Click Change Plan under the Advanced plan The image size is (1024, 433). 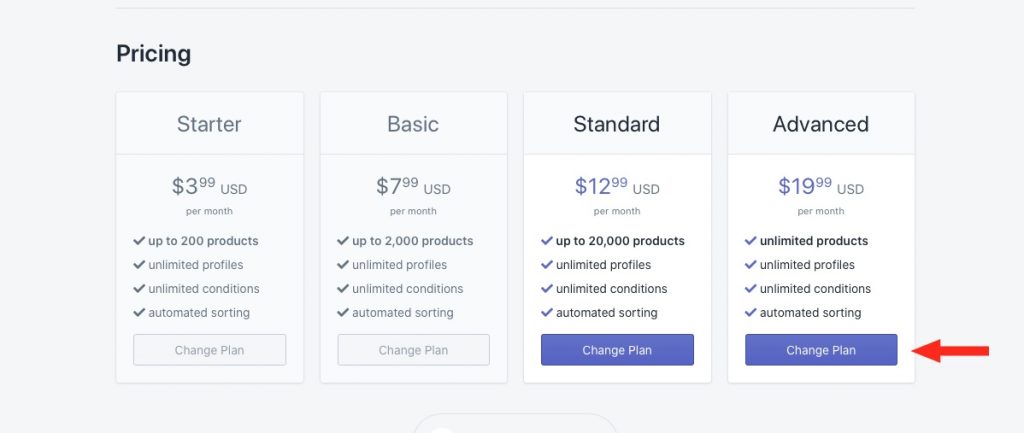tap(821, 350)
